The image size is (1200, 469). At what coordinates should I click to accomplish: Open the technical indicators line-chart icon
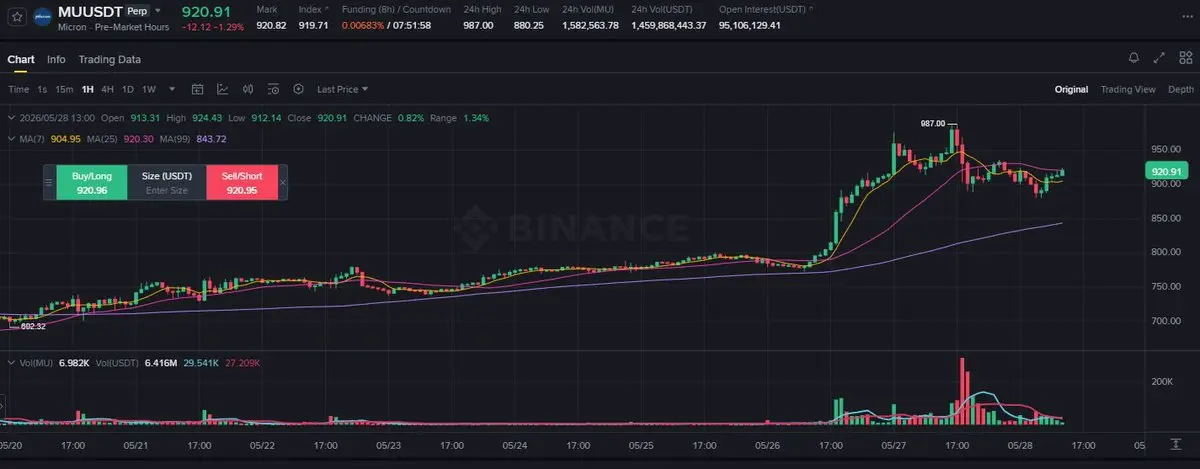coord(222,89)
